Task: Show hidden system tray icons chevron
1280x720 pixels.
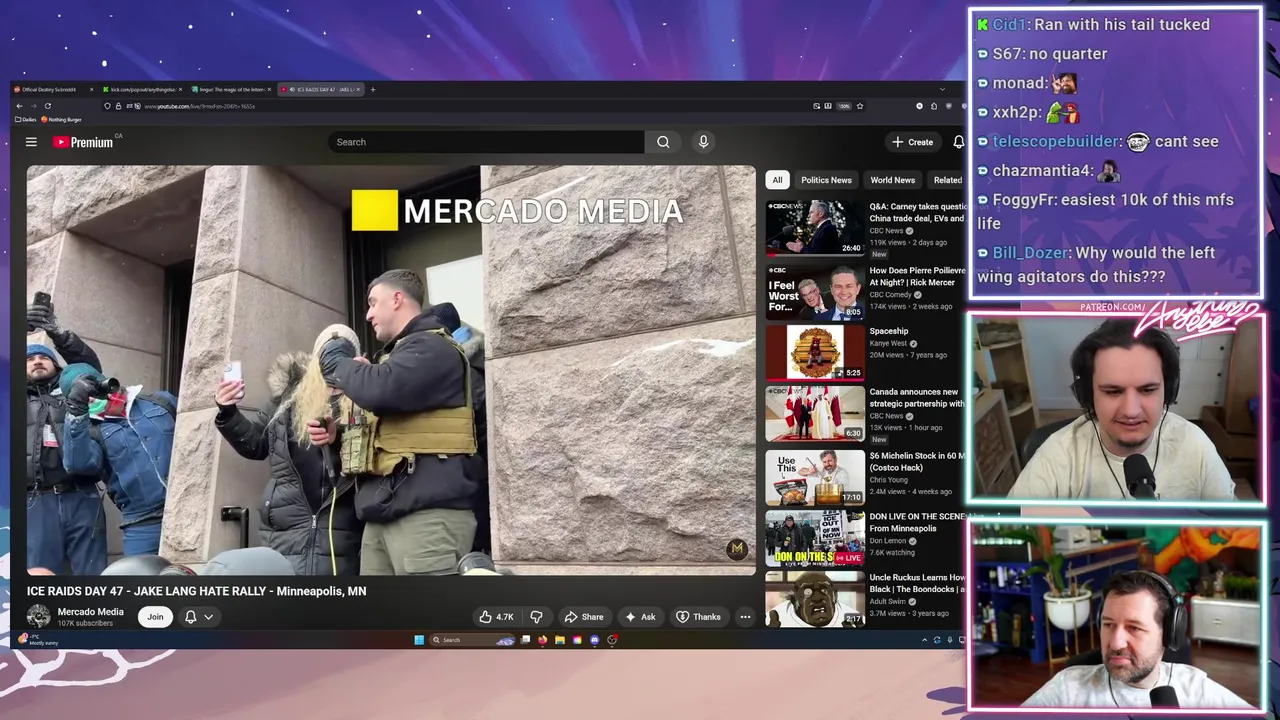Action: (x=924, y=640)
